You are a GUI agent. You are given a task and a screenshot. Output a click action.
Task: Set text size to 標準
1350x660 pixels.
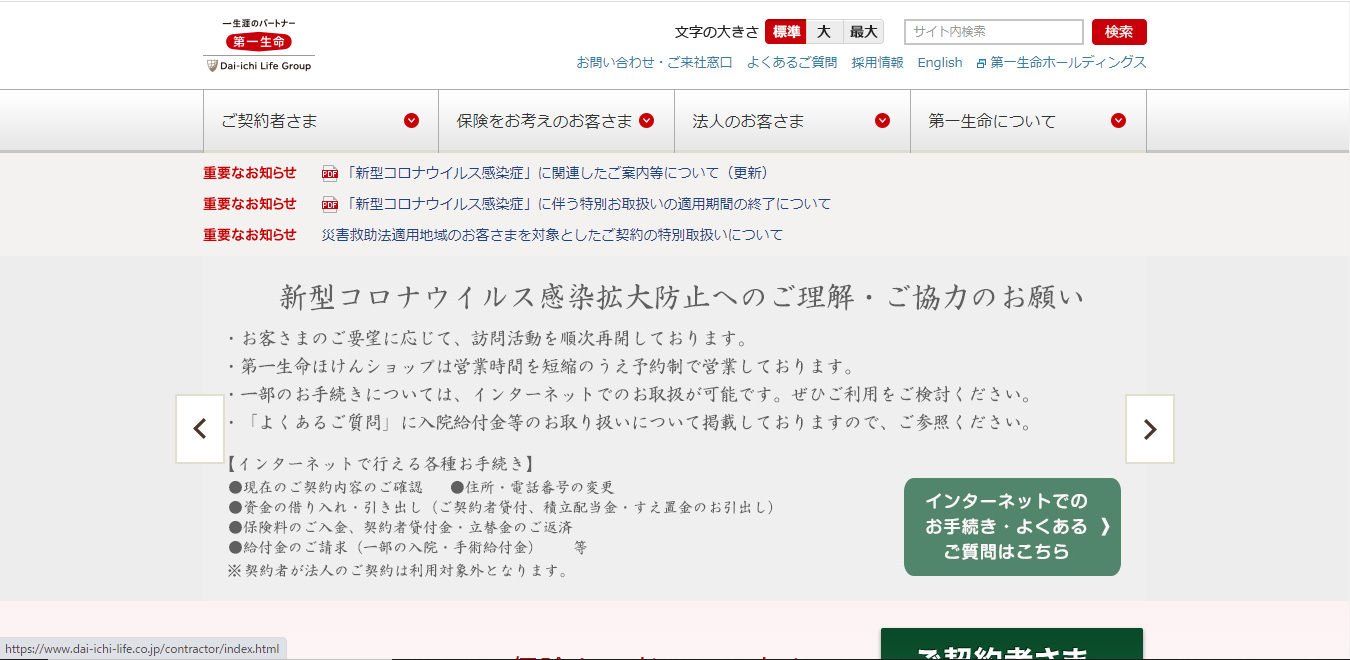click(786, 32)
